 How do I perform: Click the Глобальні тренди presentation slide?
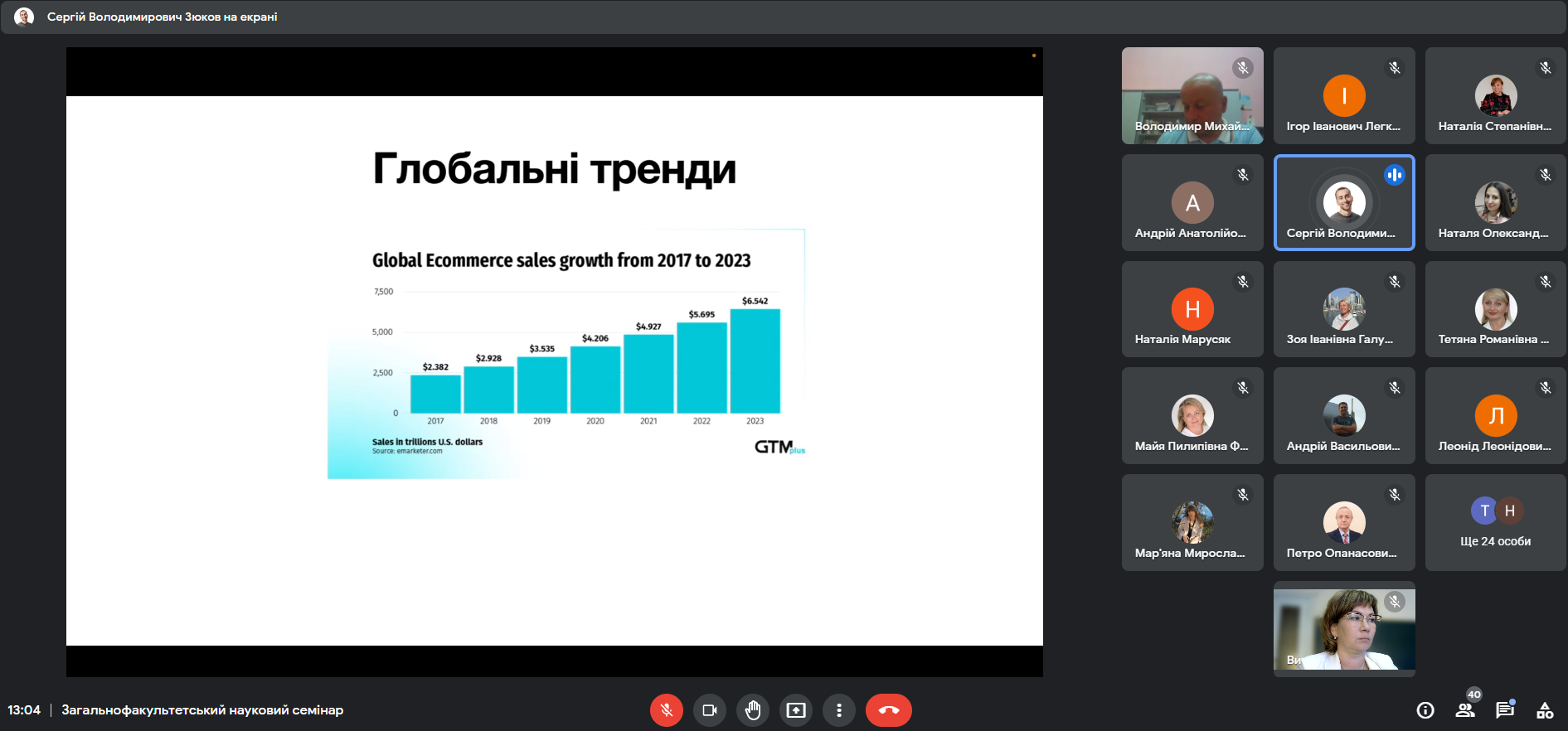[x=555, y=370]
